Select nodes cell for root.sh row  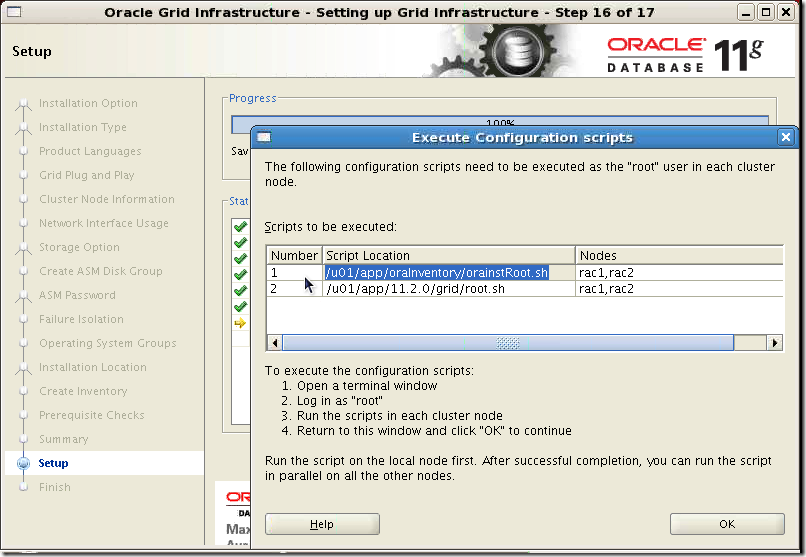680,288
